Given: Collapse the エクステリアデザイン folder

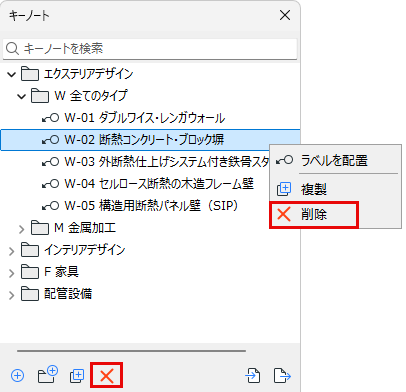Looking at the screenshot, I should (x=12, y=74).
